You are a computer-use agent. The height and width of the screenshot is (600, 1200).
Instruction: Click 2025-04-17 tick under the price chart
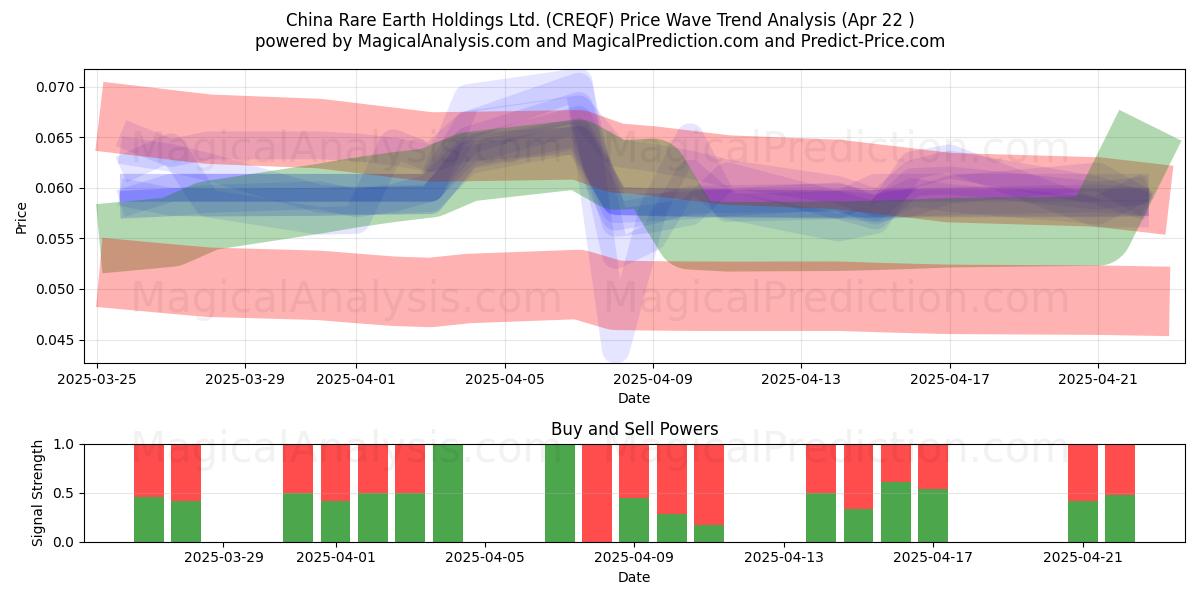click(949, 379)
